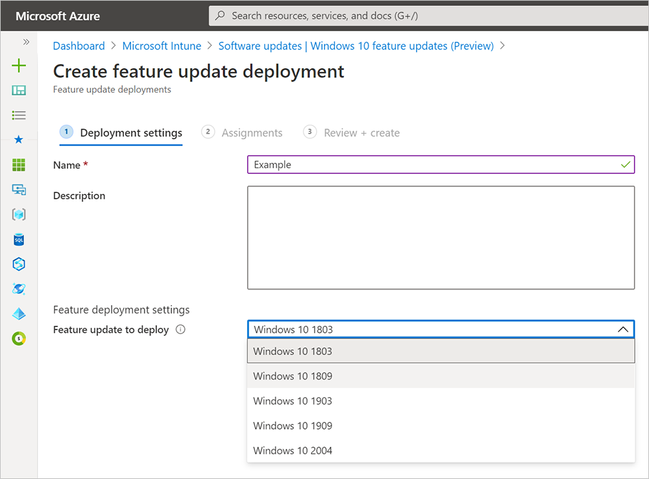Choose Windows 10 1809 from the list
This screenshot has width=649, height=479.
tap(441, 376)
